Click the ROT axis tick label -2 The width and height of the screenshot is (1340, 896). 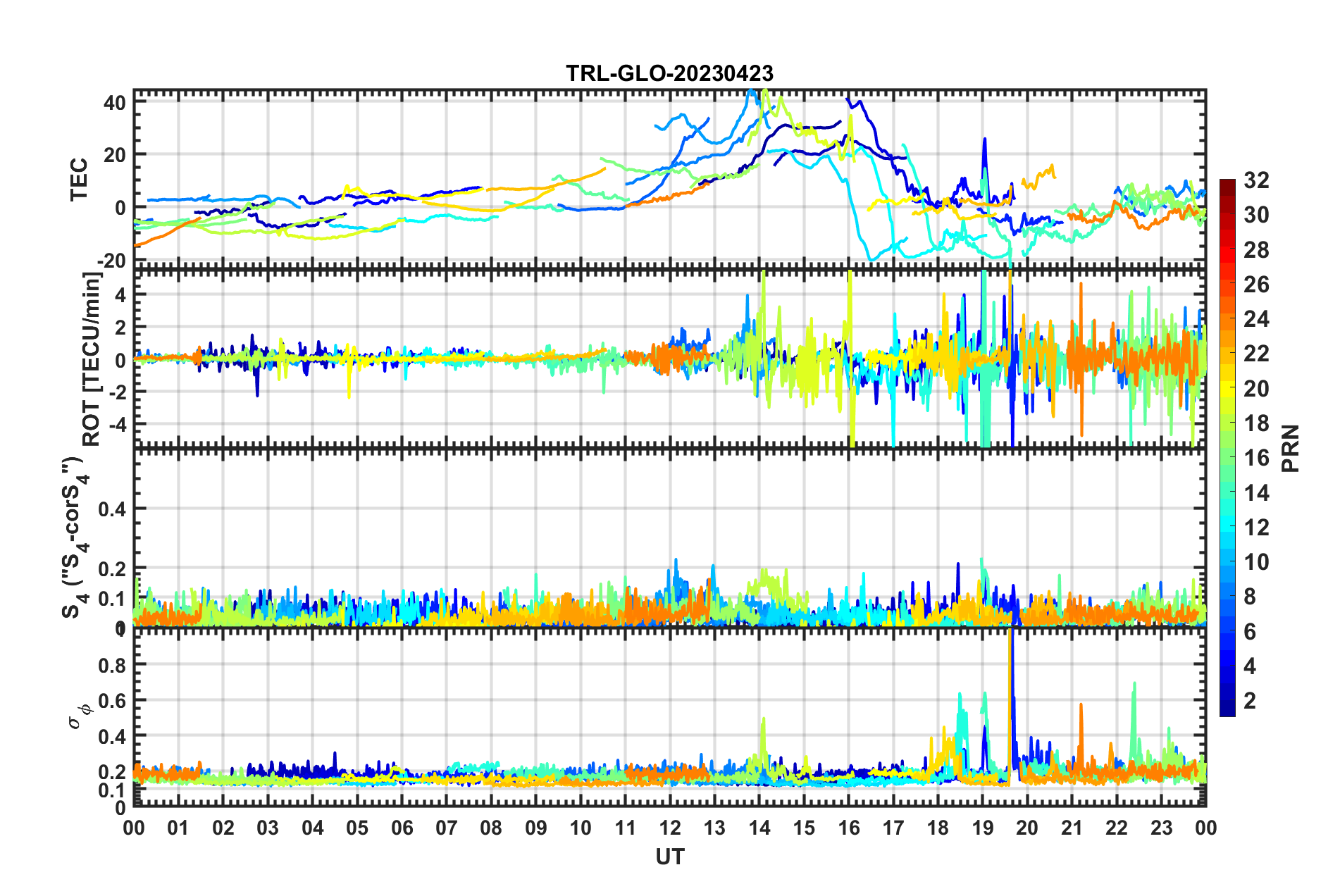[x=119, y=392]
